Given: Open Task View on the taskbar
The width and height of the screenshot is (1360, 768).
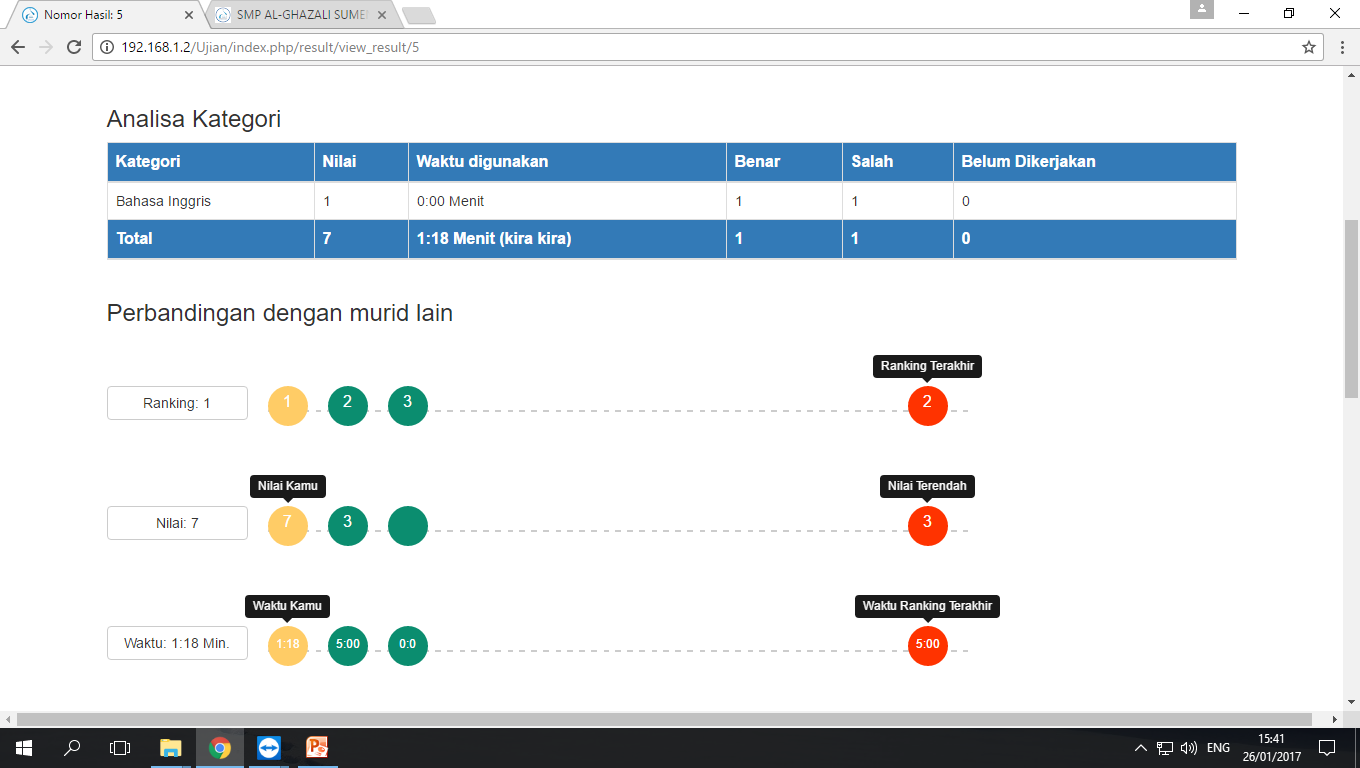Looking at the screenshot, I should (119, 747).
